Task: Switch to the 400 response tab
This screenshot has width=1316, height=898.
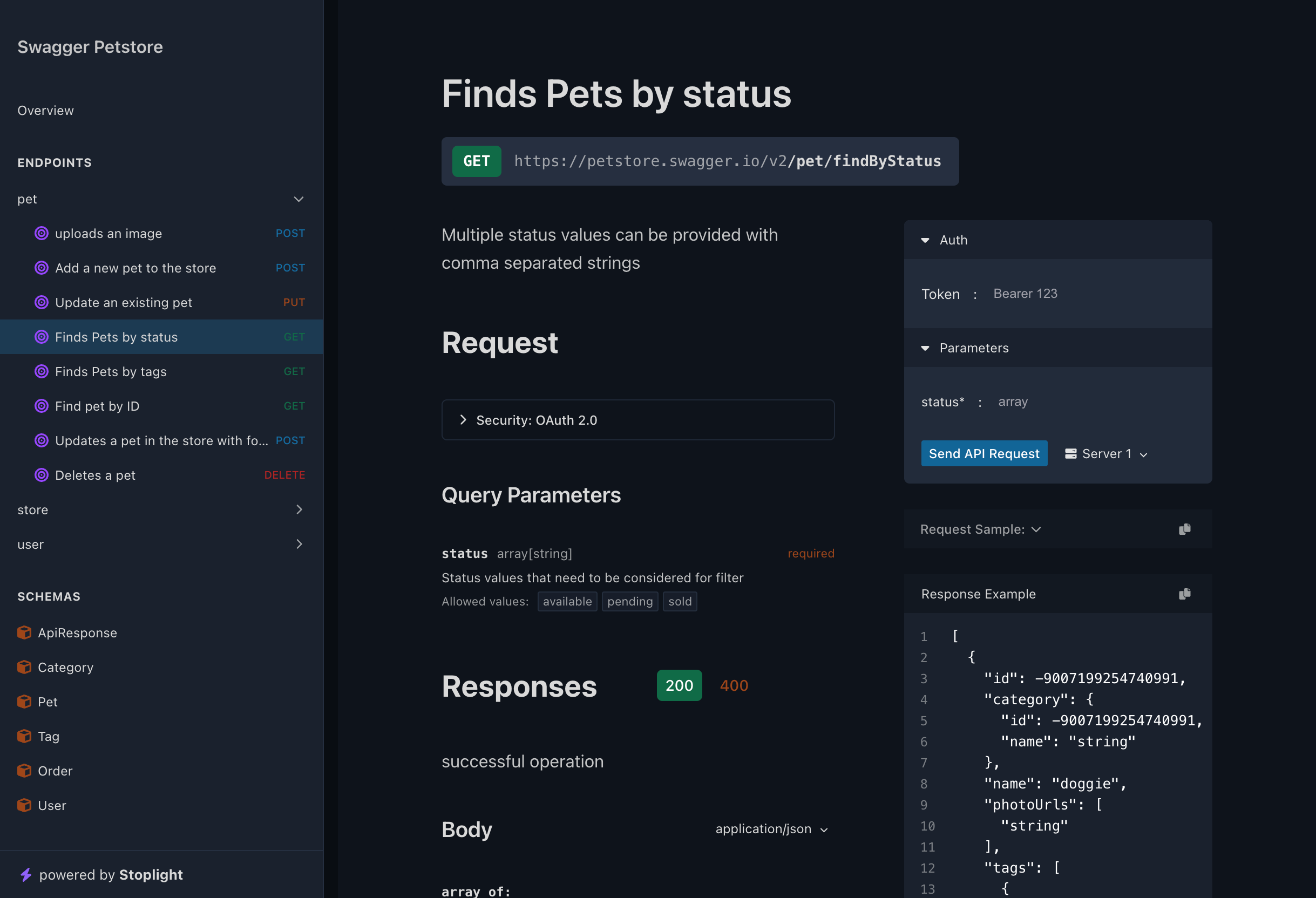Action: coord(734,685)
